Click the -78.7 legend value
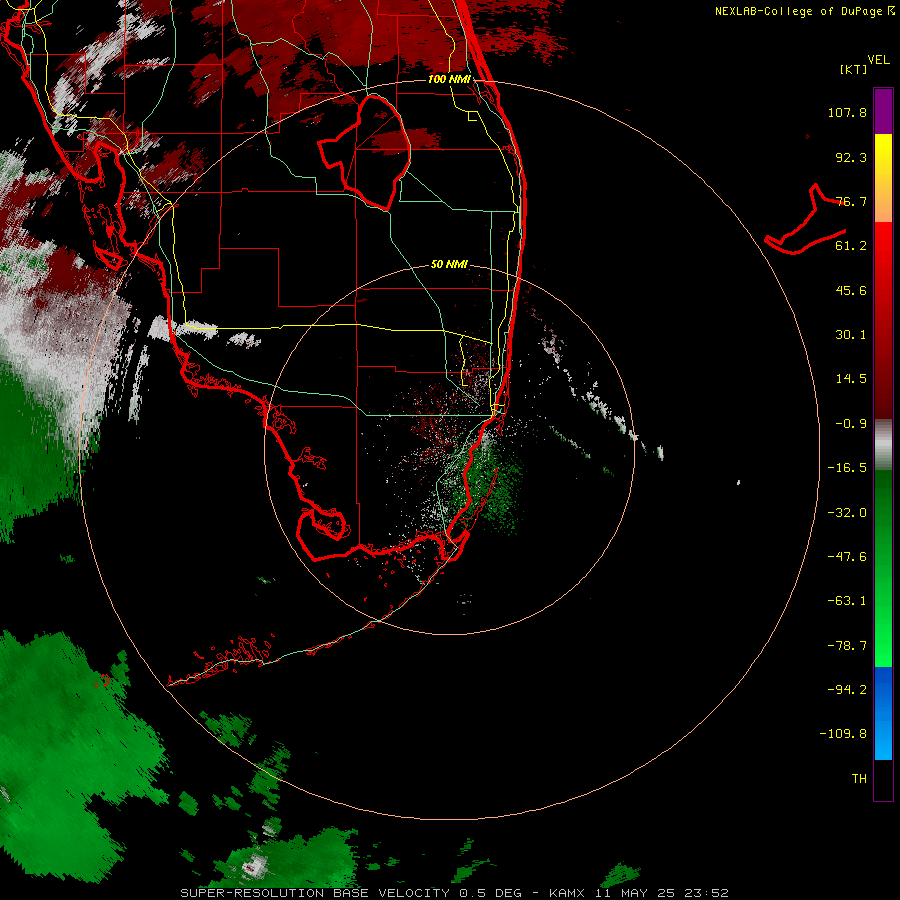This screenshot has height=900, width=900. click(x=847, y=646)
